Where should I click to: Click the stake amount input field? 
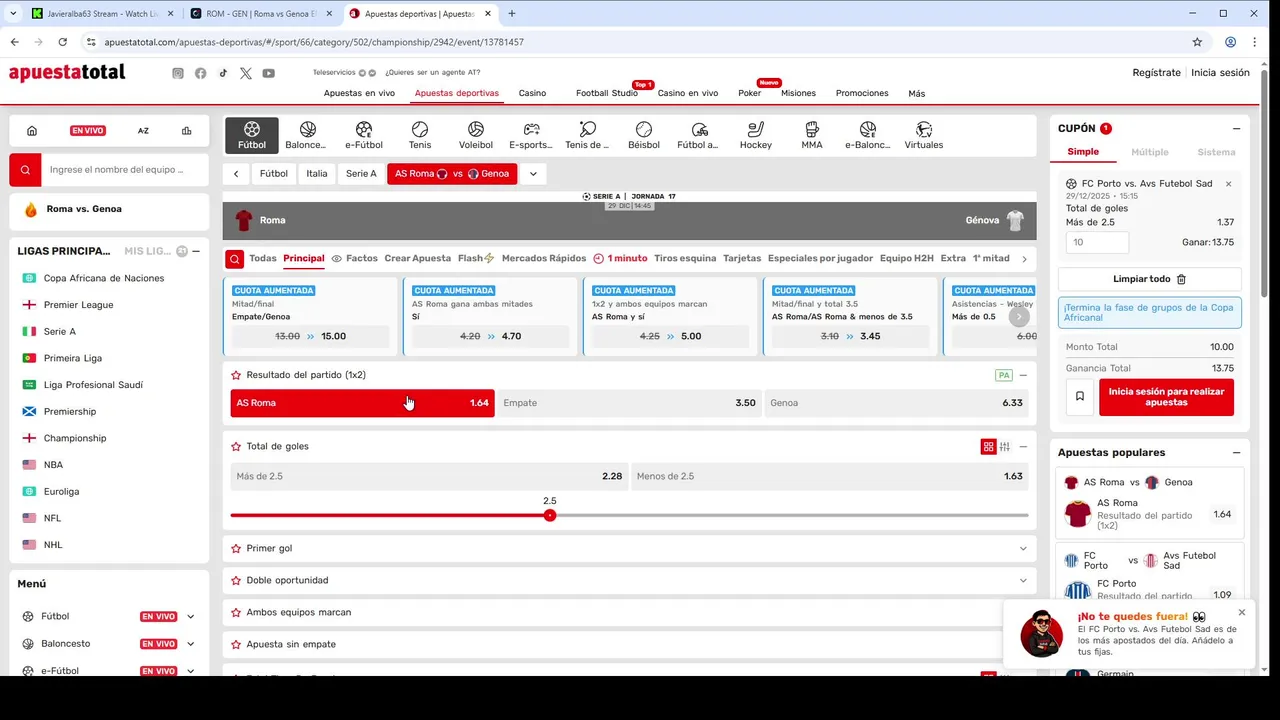pos(1097,242)
